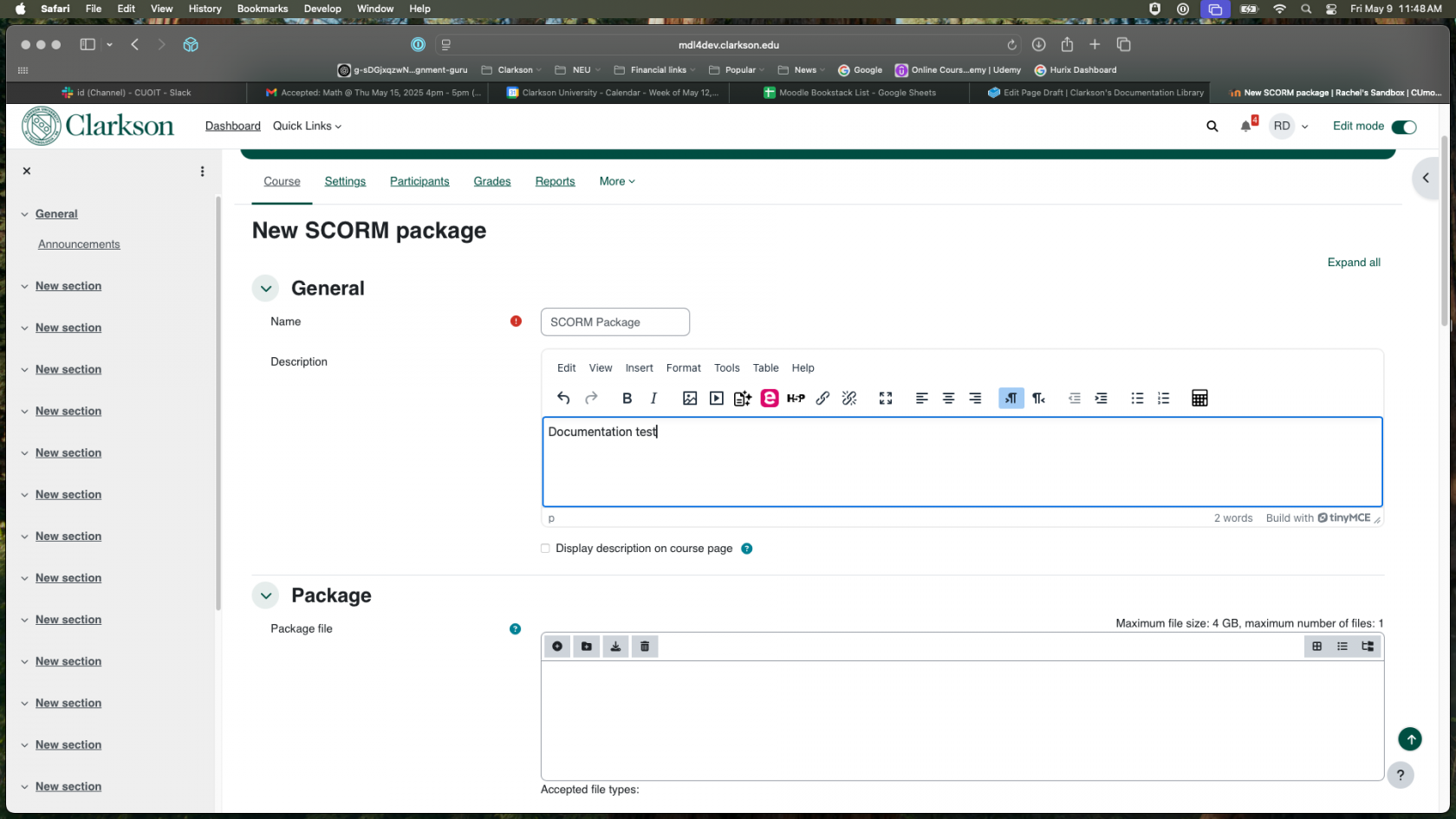Center align text in editor
Screen dimensions: 1456x819
(948, 398)
